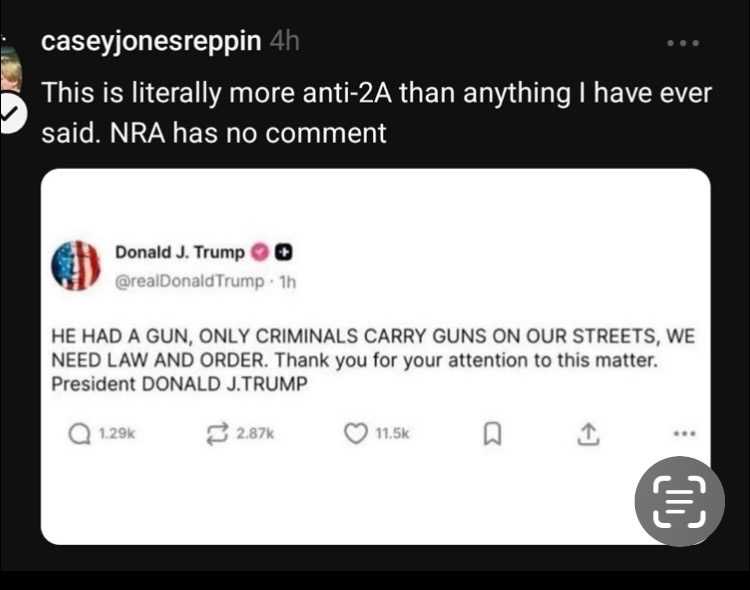Open the @realDonaldTrump handle link

[190, 282]
